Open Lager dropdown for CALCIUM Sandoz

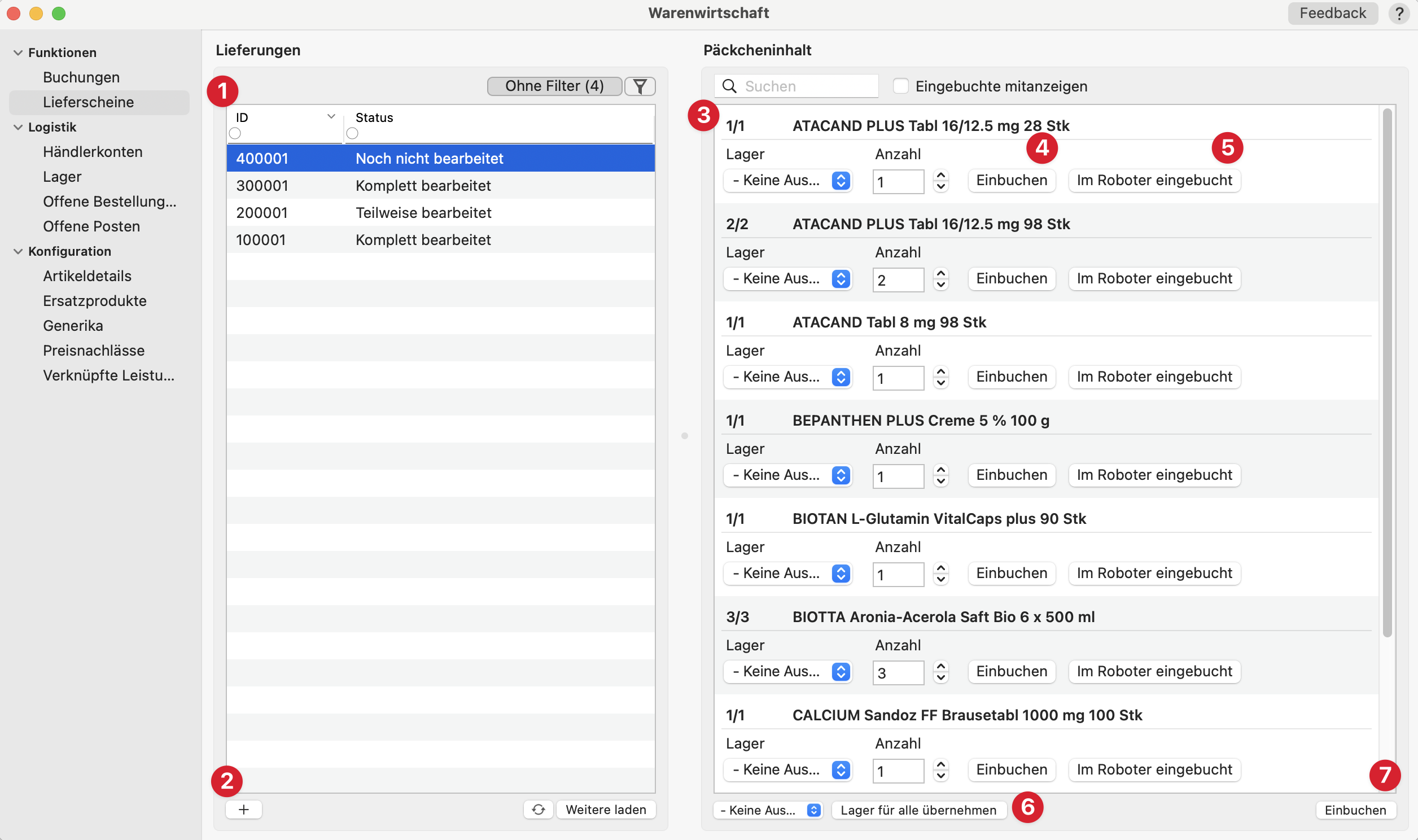click(787, 770)
